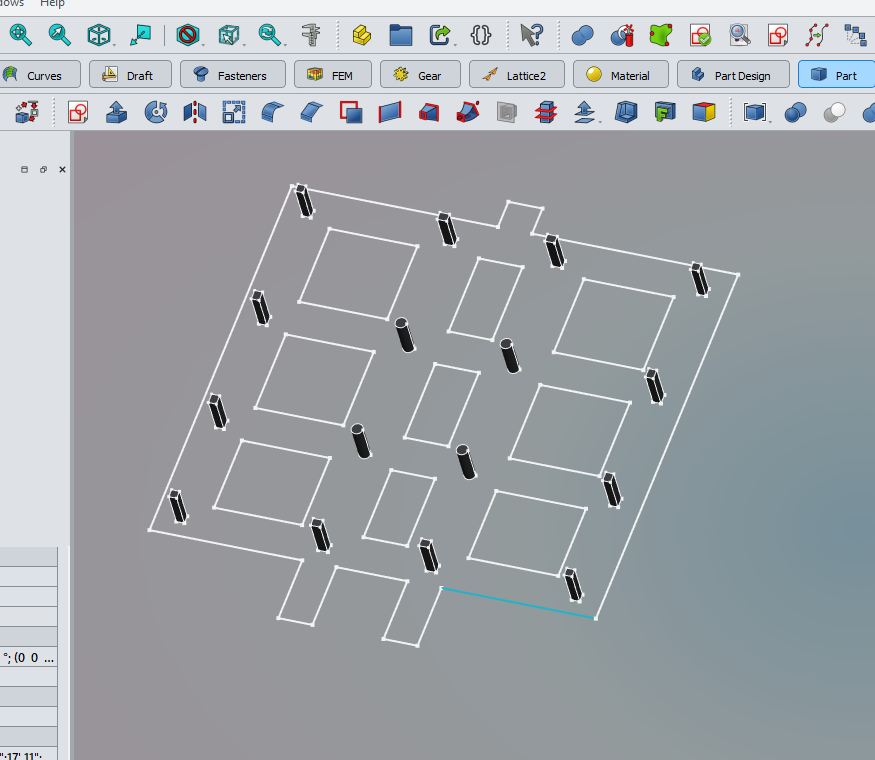Activate the Extrude tool

pos(116,112)
